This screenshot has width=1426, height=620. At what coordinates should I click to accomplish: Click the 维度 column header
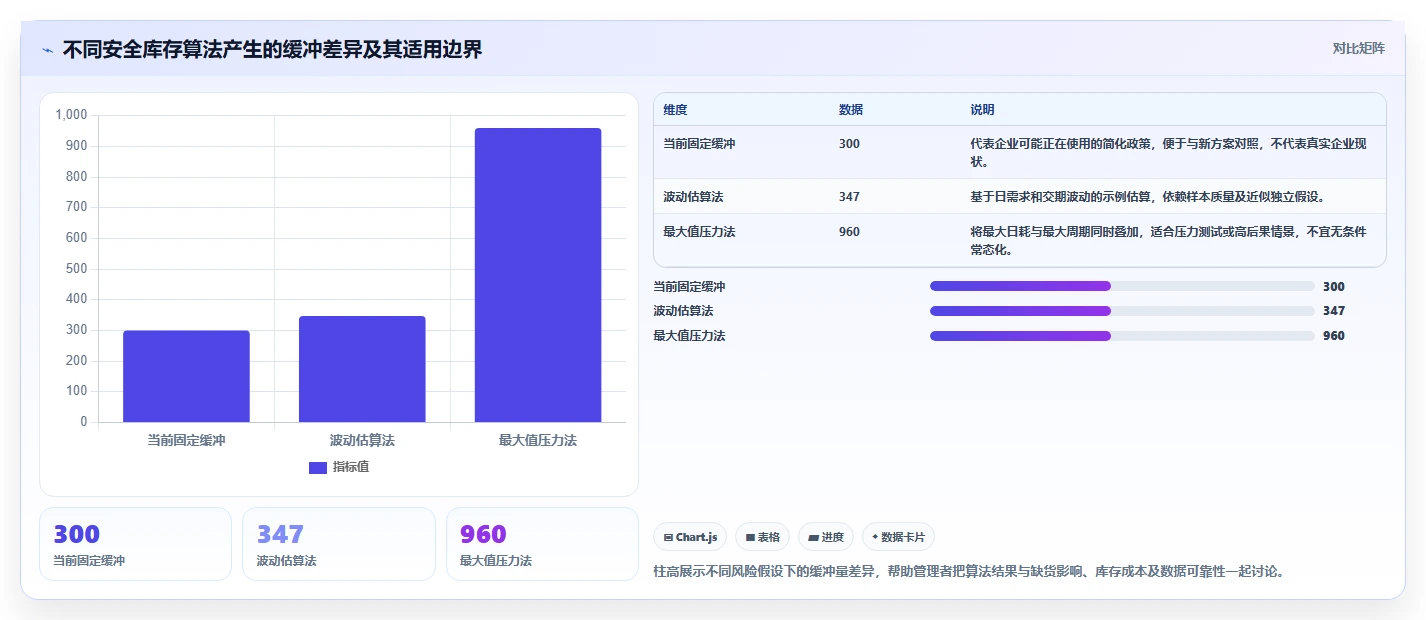pyautogui.click(x=675, y=110)
